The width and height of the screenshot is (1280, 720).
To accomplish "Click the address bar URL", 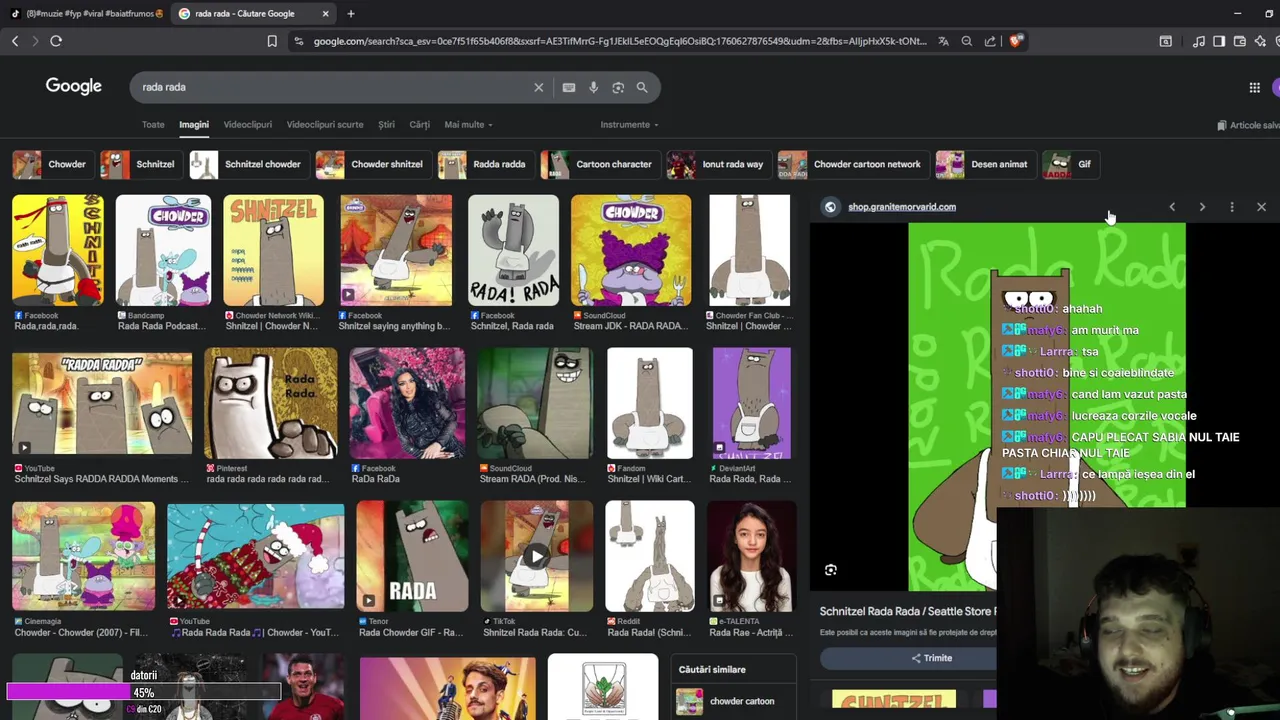I will [x=620, y=41].
